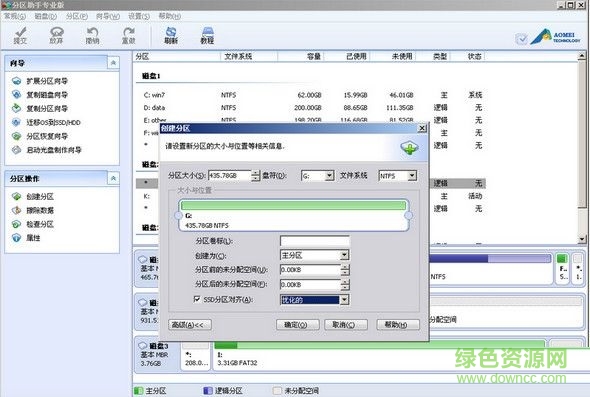Image resolution: width=590 pixels, height=397 pixels.
Task: Open the 常规 menu
Action: pos(15,16)
